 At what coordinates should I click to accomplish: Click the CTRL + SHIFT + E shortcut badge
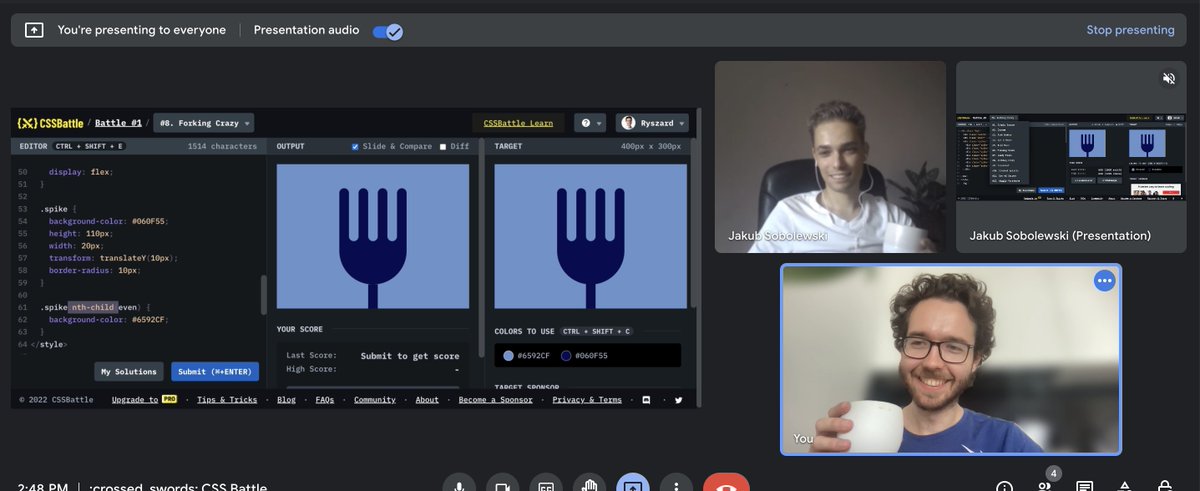click(90, 147)
